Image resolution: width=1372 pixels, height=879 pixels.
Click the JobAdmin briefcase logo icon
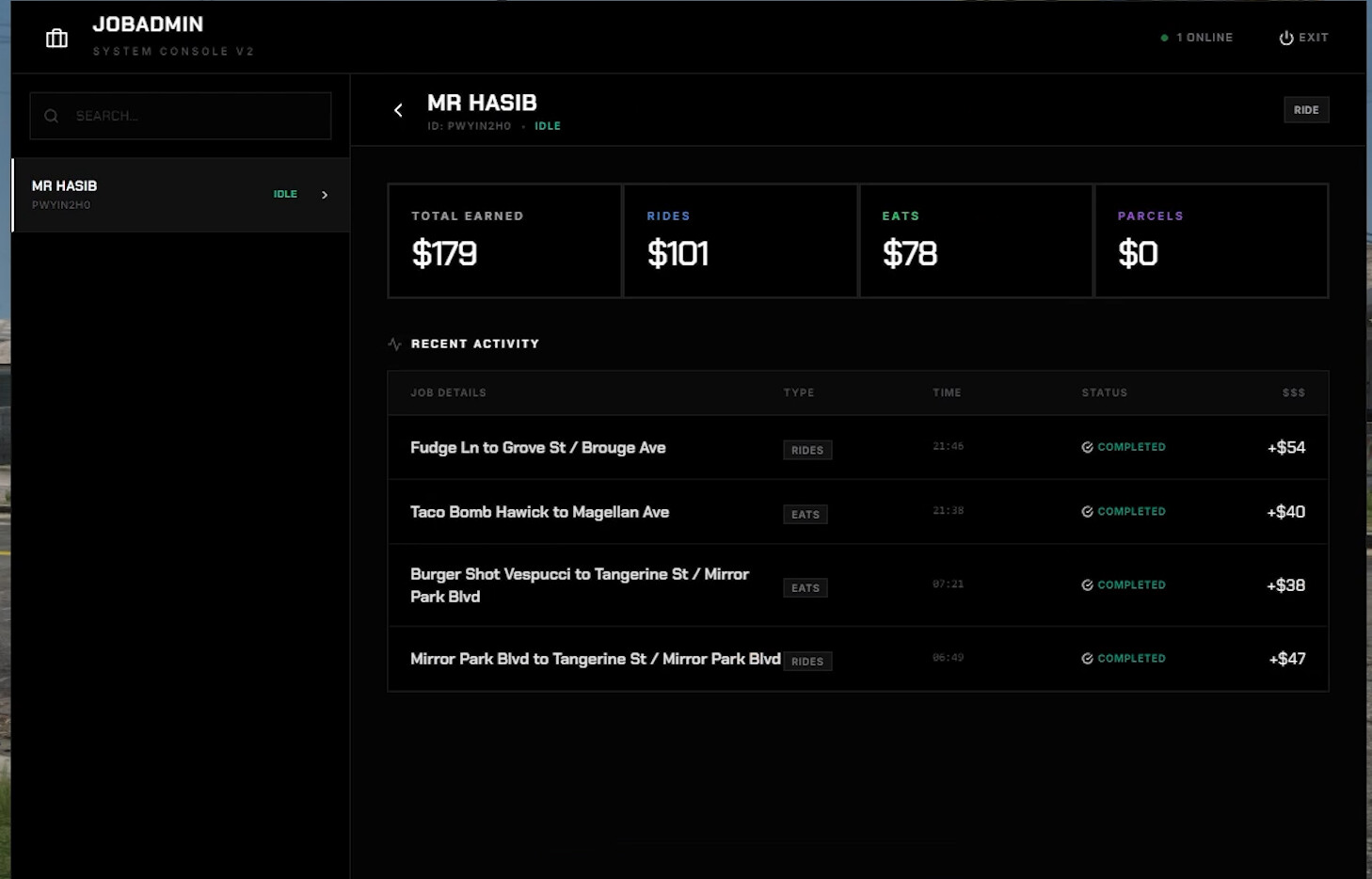point(56,38)
